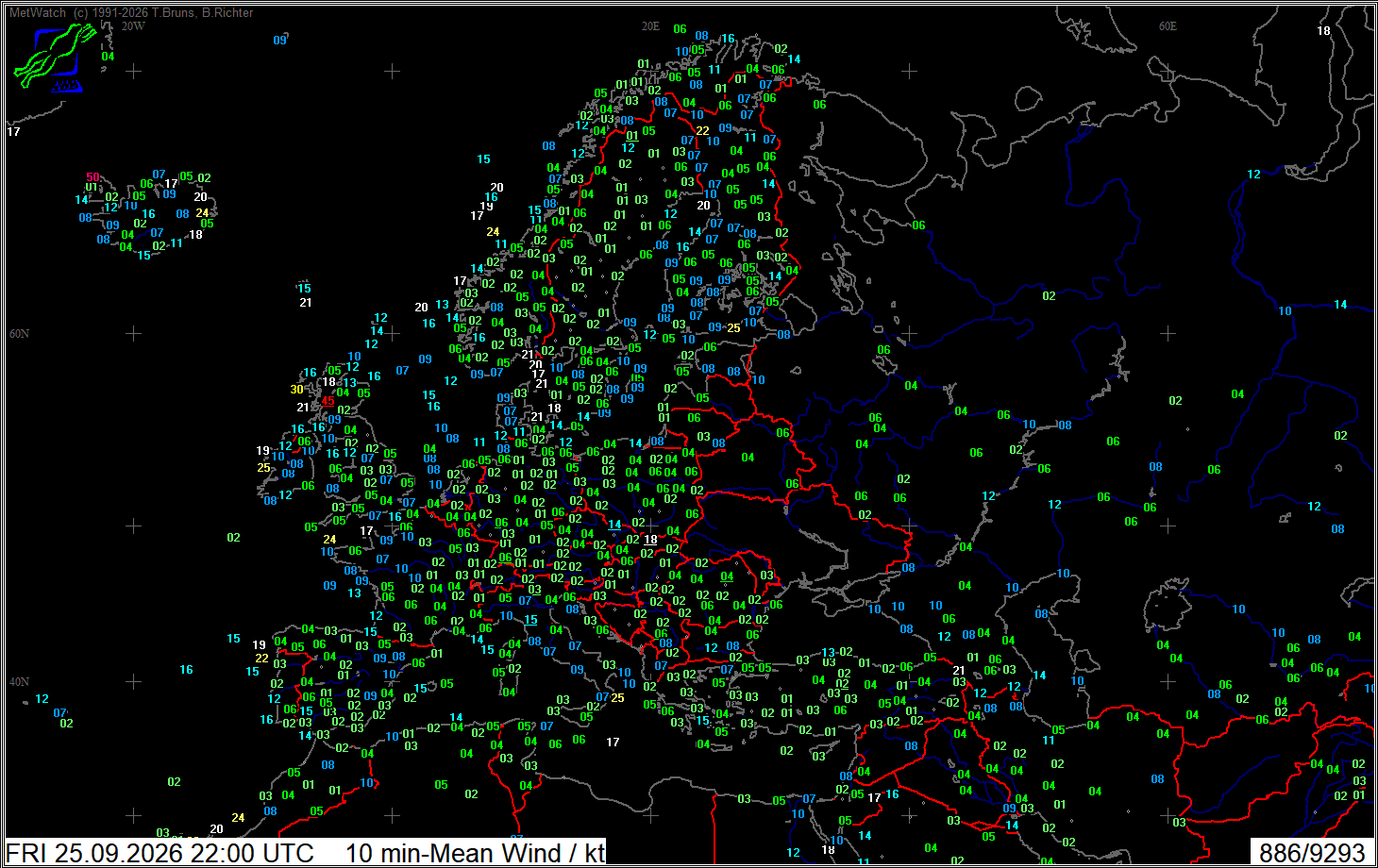
Task: Click the 10 min-Mean Wind / kt label
Action: (x=475, y=853)
